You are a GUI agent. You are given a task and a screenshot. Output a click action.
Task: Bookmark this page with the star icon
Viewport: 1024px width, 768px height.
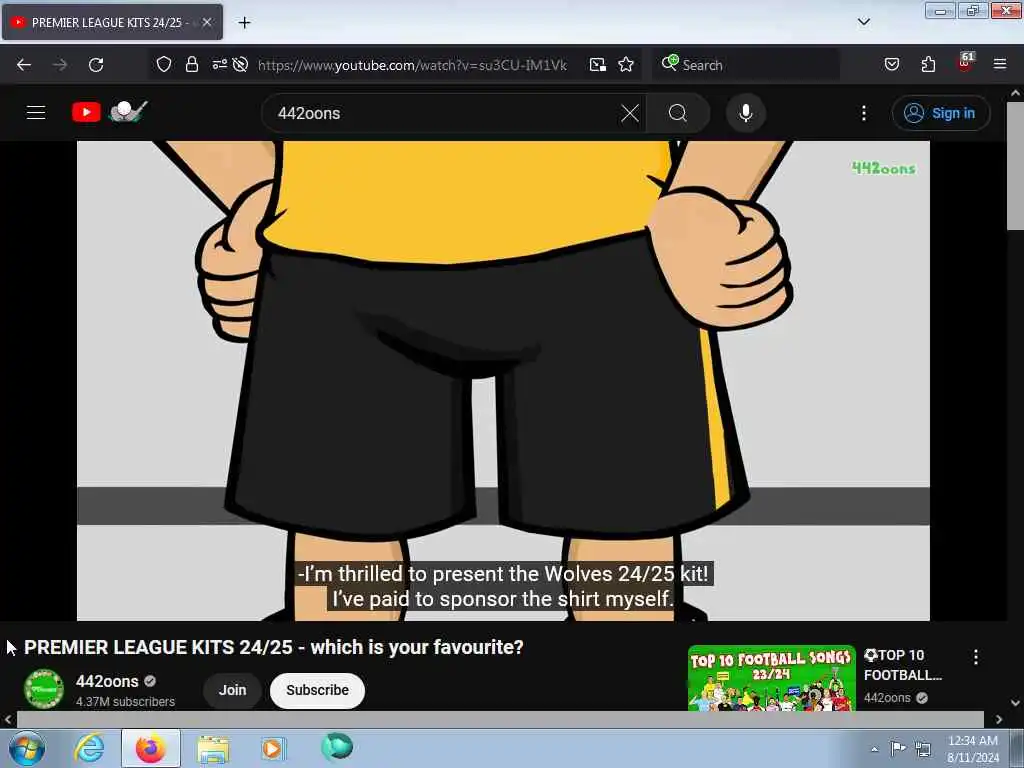[626, 65]
